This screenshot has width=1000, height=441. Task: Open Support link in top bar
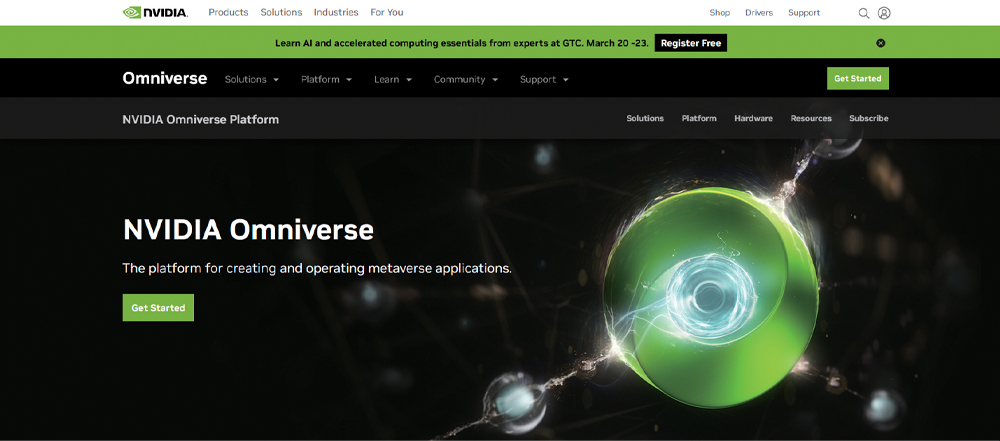click(x=804, y=13)
